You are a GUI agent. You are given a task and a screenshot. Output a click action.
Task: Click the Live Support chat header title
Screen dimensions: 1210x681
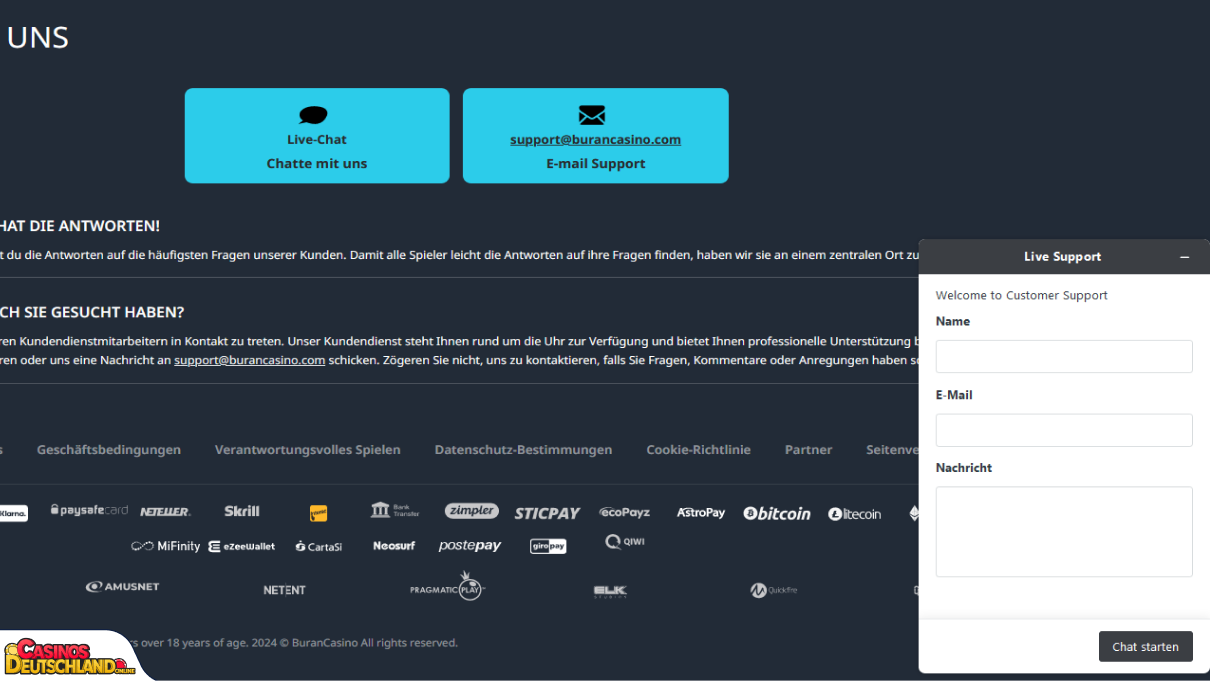pyautogui.click(x=1062, y=257)
